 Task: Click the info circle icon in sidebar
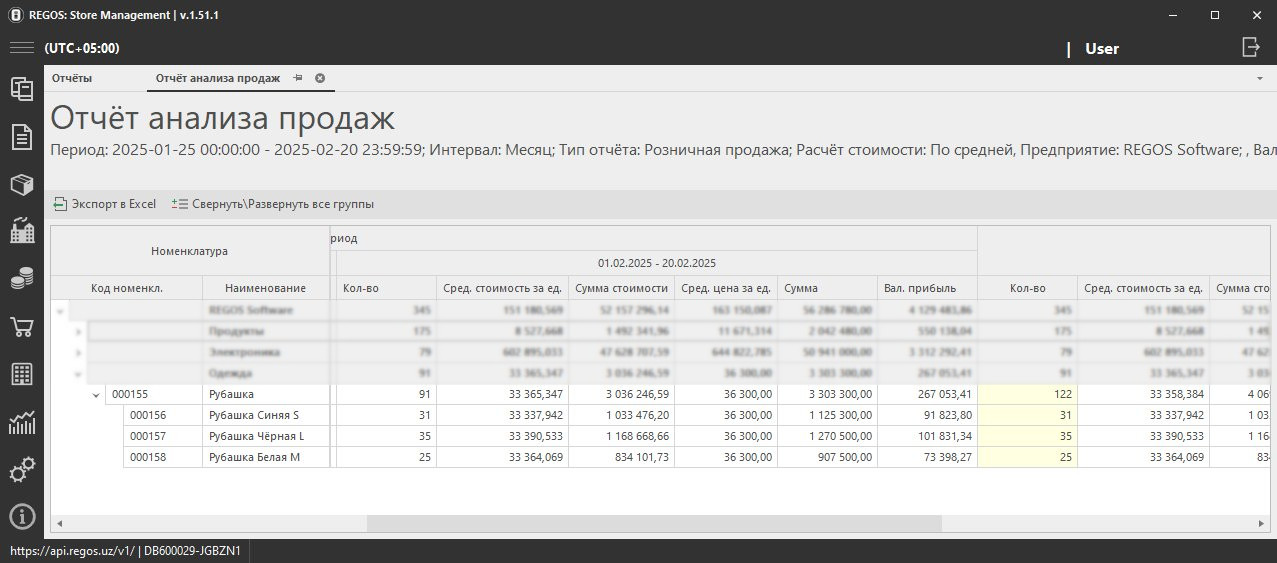21,516
